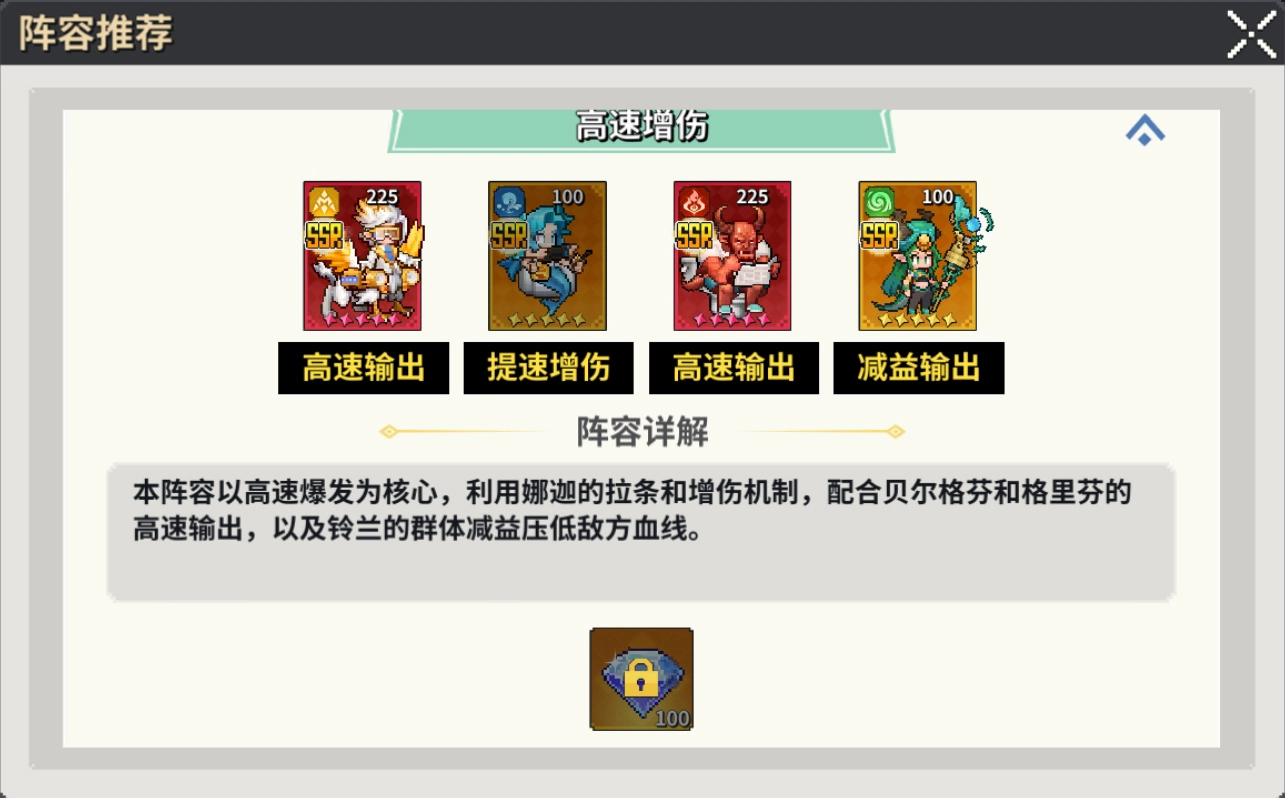This screenshot has width=1285, height=798.
Task: Open the green-haired staff hero card
Action: coord(918,256)
